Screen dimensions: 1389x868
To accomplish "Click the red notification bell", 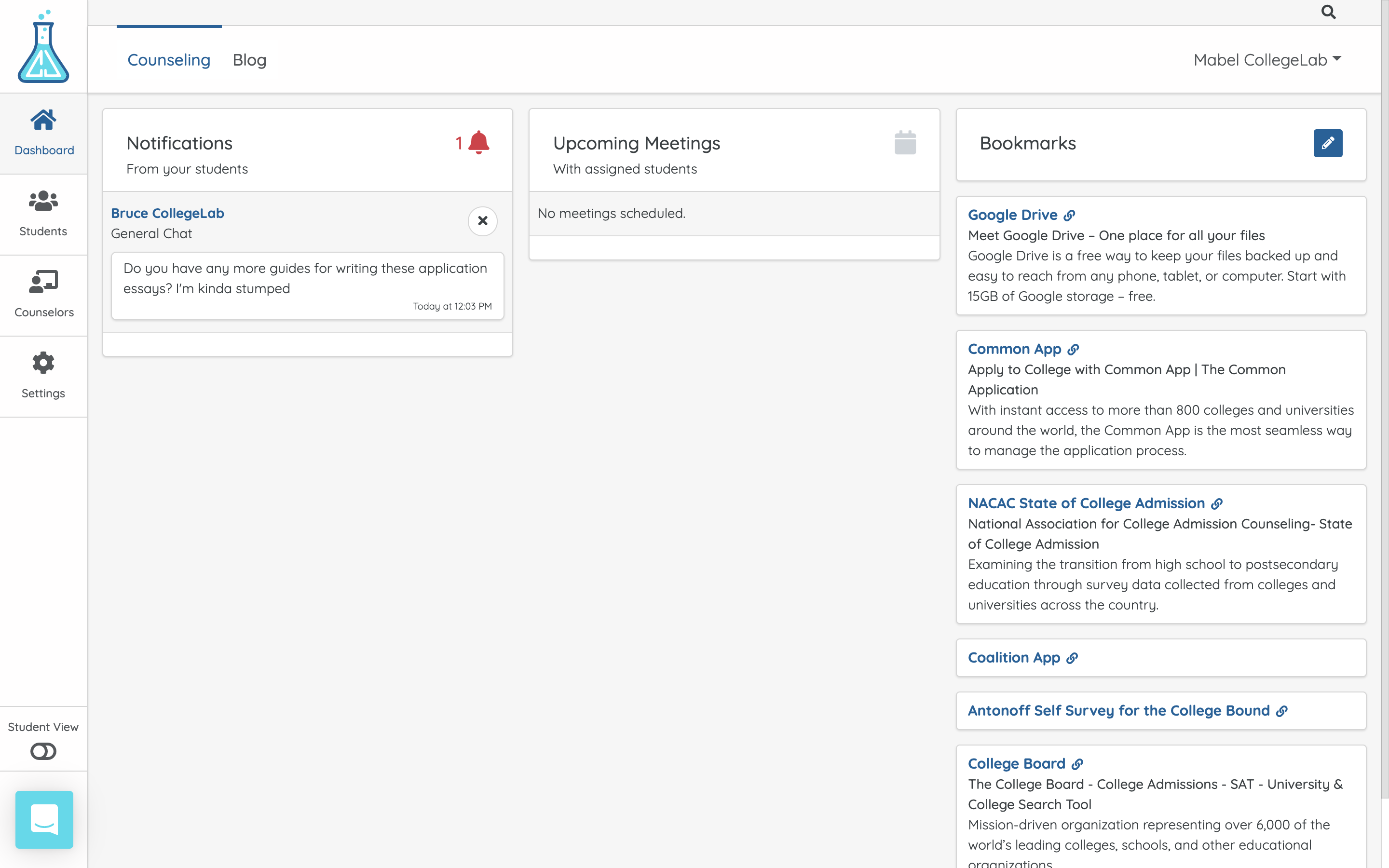I will click(x=479, y=142).
